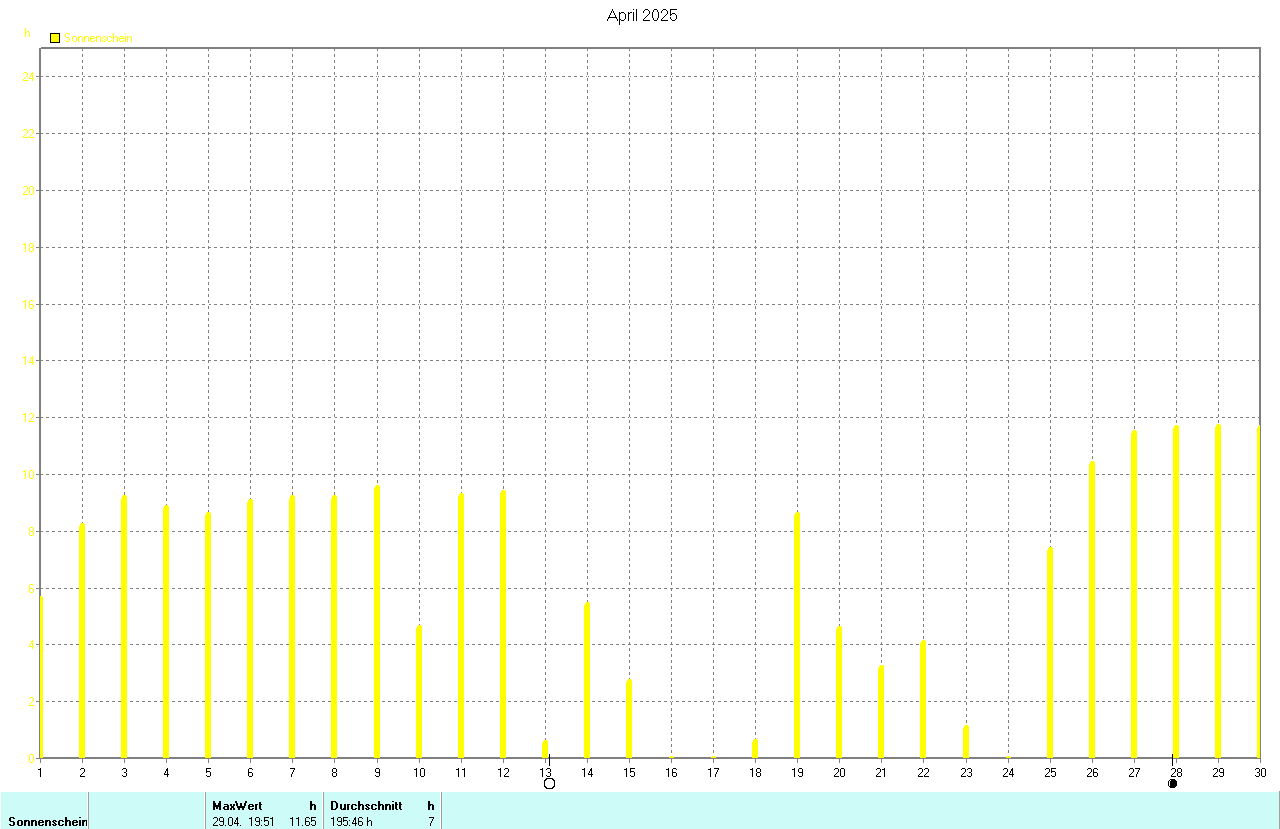1280x829 pixels.
Task: Click the sunshine bar for day 21
Action: point(881,712)
